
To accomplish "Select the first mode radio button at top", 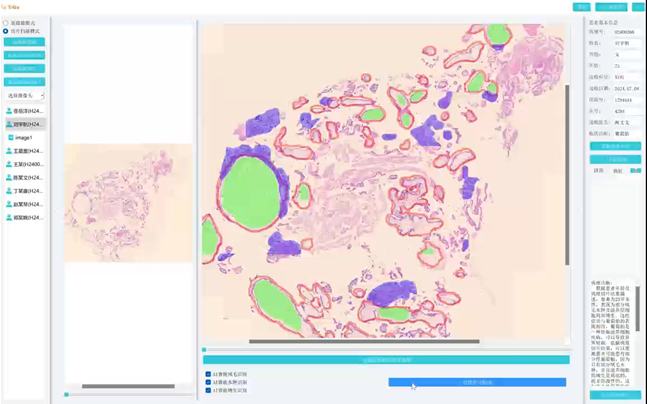I will 6,23.
